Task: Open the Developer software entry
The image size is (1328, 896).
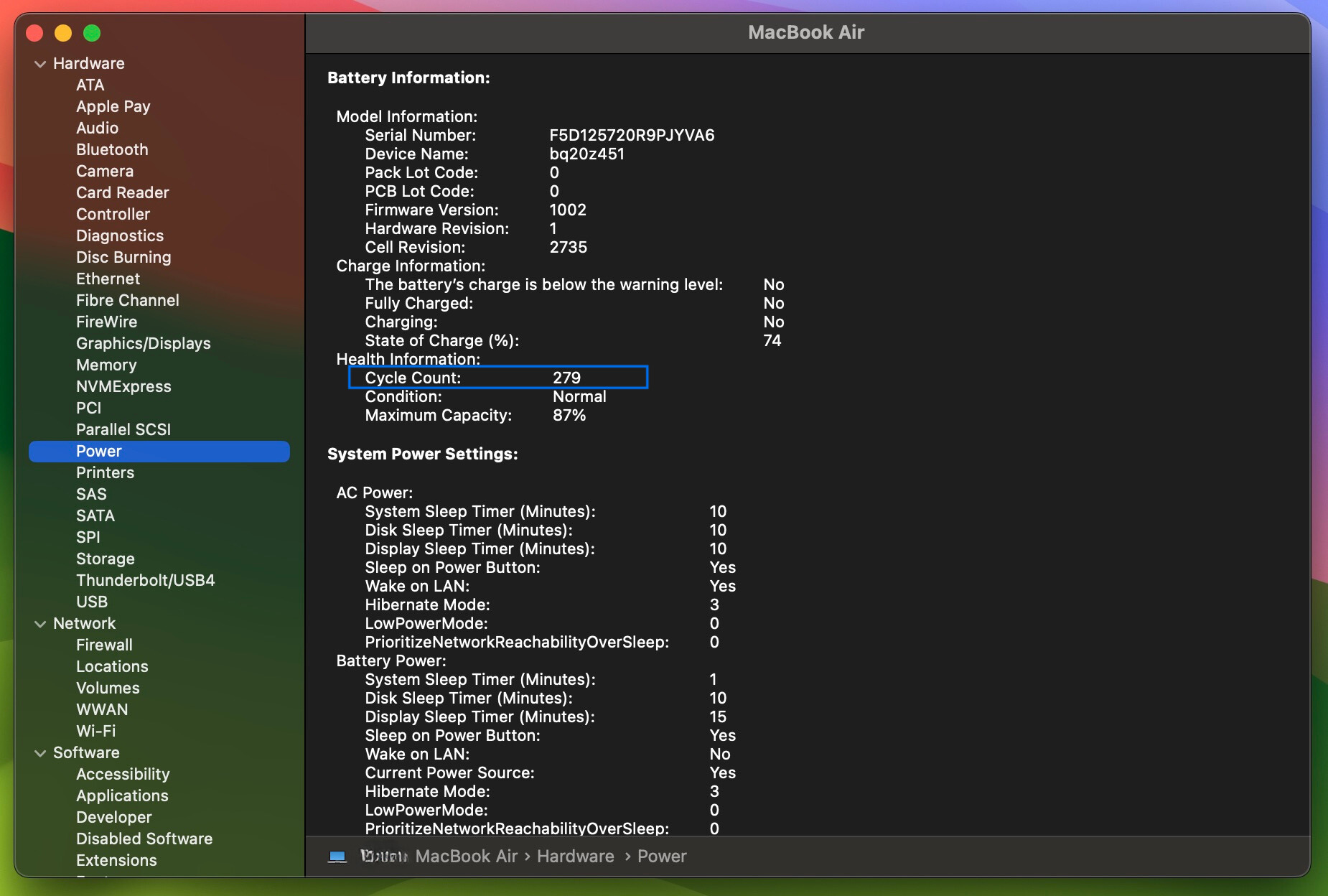Action: 114,817
